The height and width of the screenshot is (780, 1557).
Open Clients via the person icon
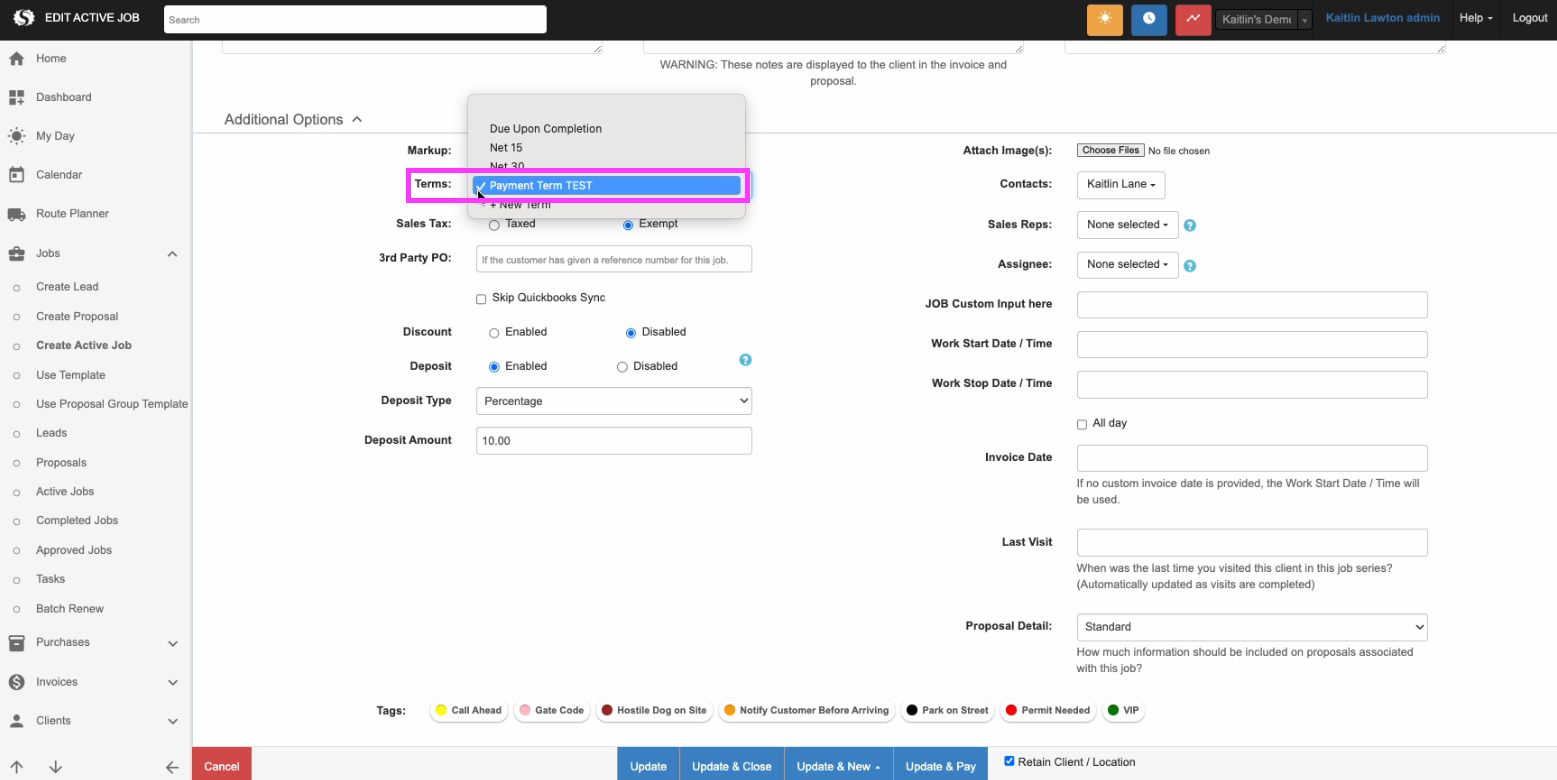tap(15, 720)
